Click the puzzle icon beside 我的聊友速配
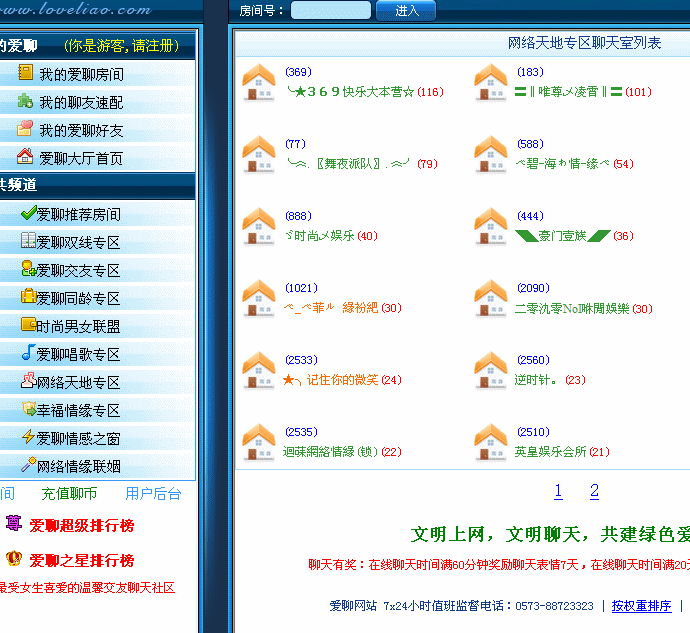Image resolution: width=690 pixels, height=633 pixels. (25, 101)
